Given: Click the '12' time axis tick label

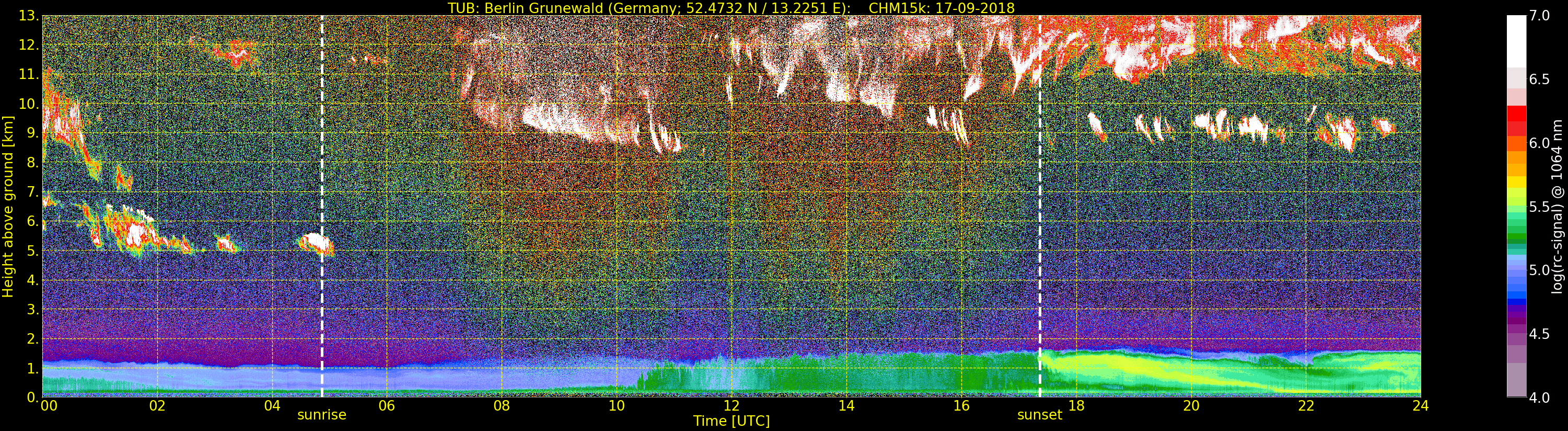Looking at the screenshot, I should tap(731, 406).
